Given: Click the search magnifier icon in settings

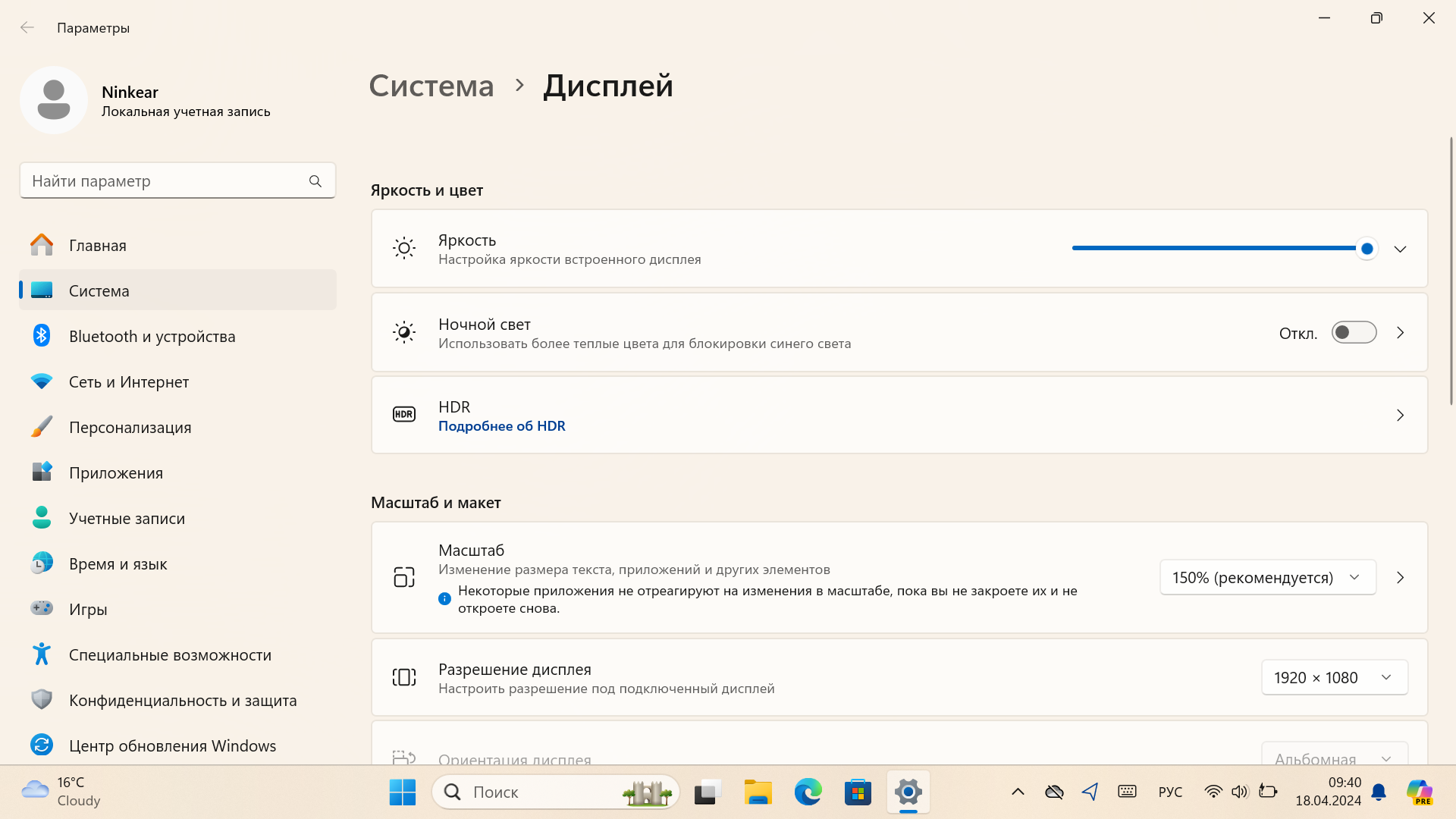Looking at the screenshot, I should tap(315, 181).
